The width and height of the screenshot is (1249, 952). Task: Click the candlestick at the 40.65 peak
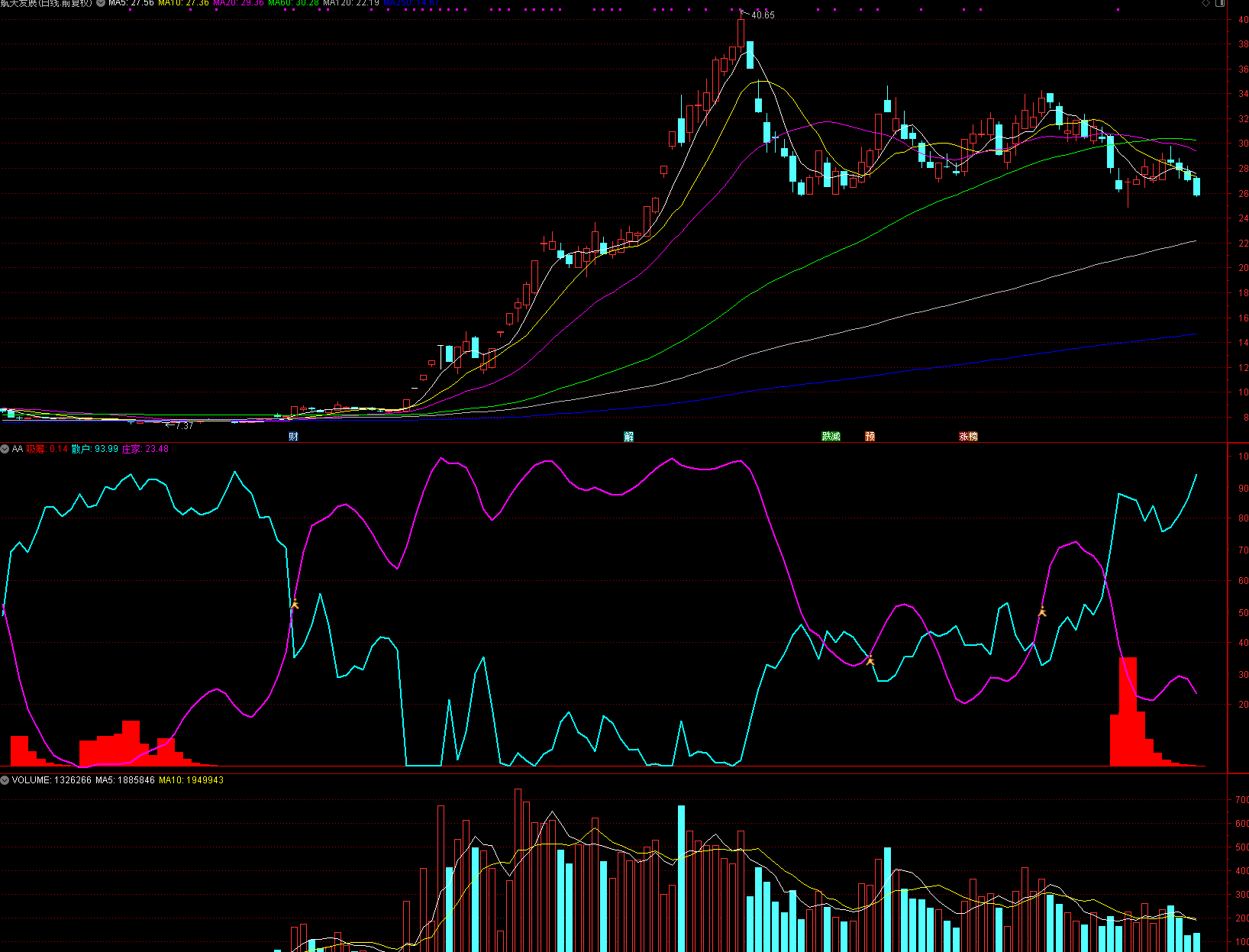[x=741, y=32]
